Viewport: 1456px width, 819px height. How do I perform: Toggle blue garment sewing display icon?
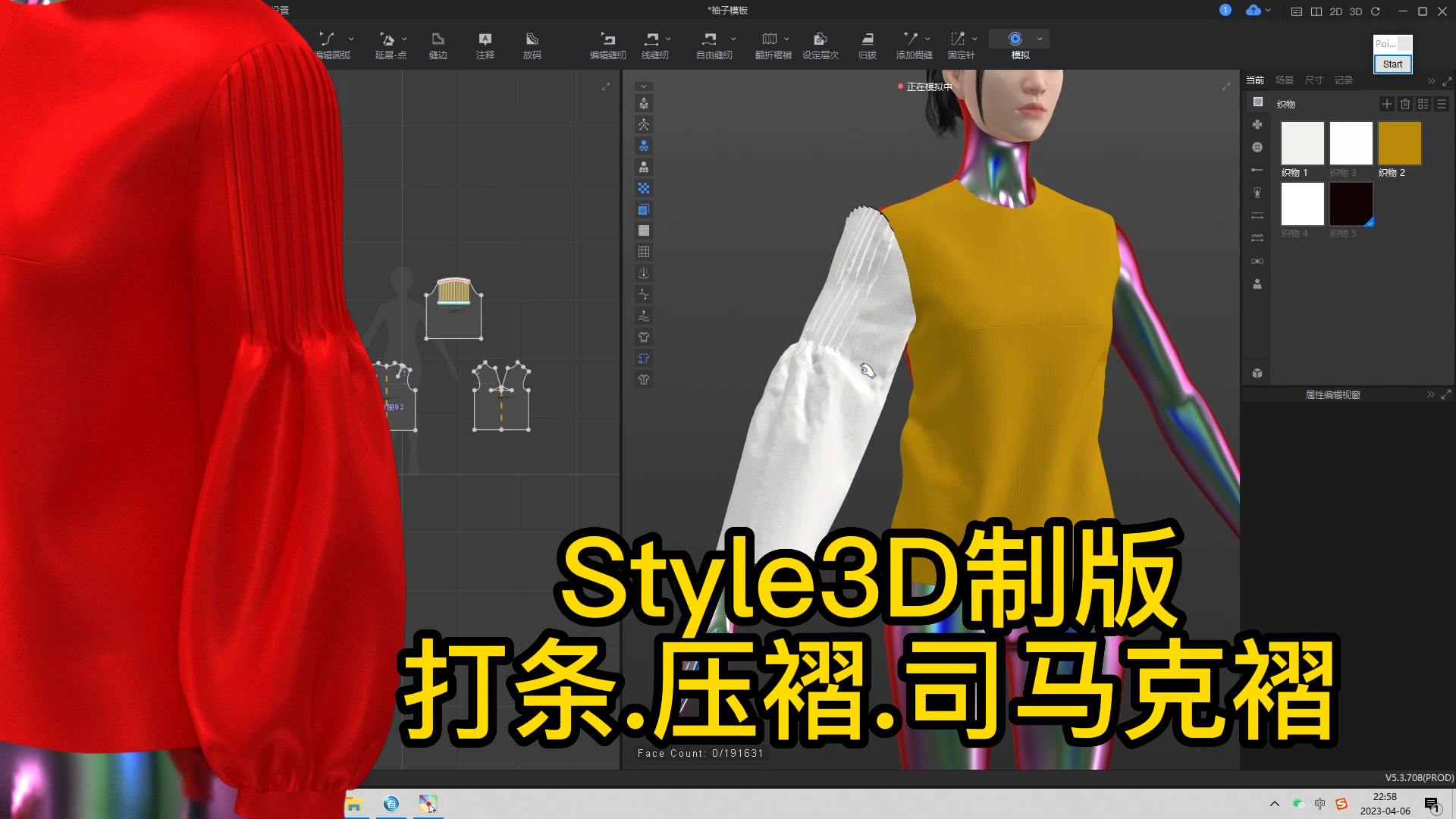(643, 359)
